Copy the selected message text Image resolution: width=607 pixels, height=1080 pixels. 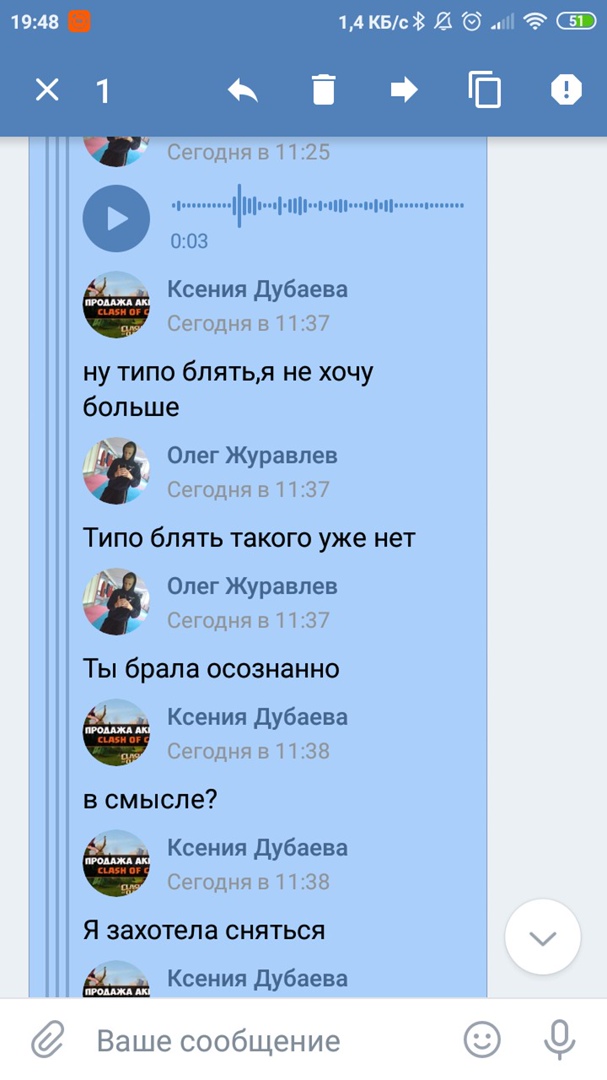pyautogui.click(x=484, y=90)
